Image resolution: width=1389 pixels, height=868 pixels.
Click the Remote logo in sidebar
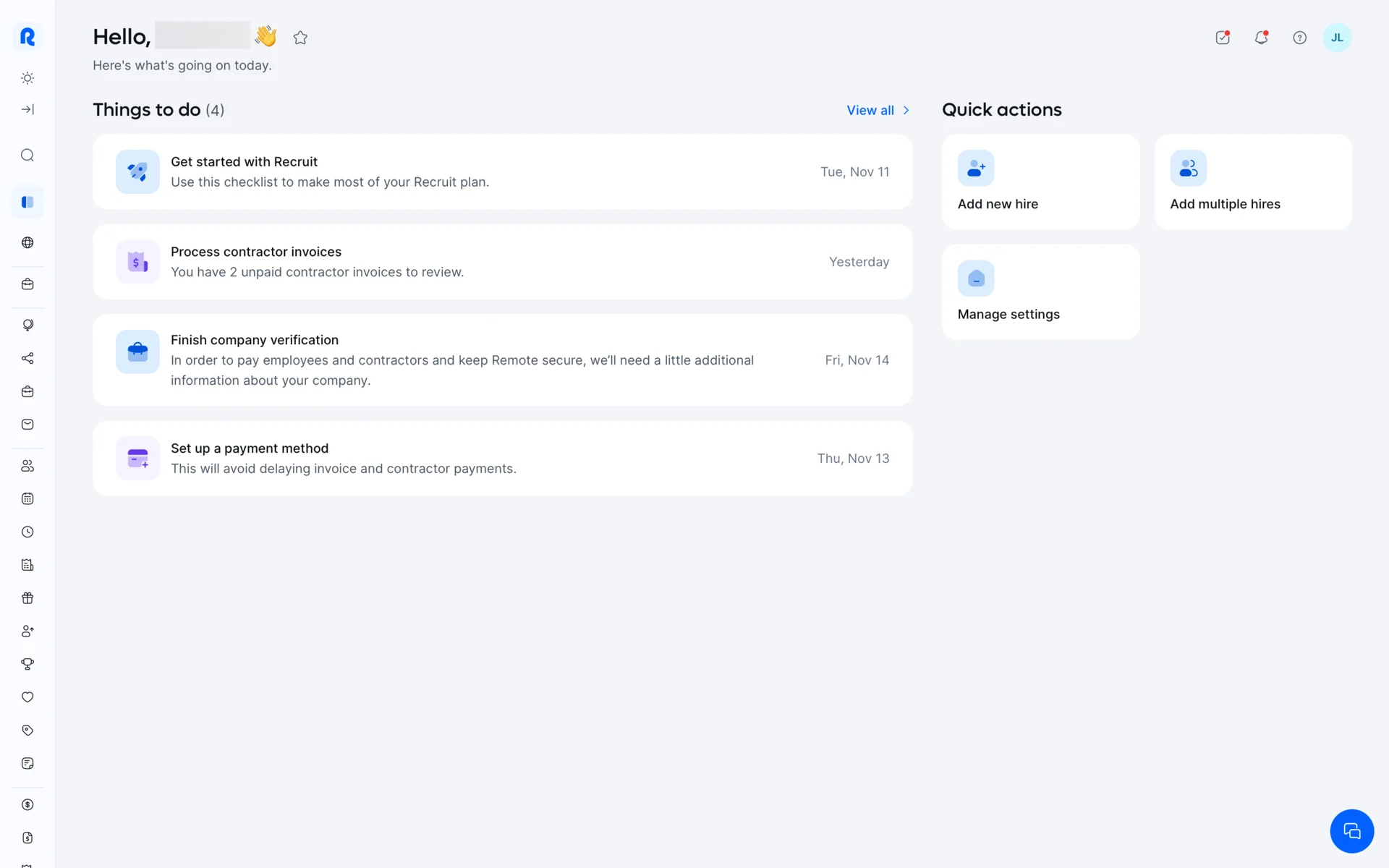27,37
